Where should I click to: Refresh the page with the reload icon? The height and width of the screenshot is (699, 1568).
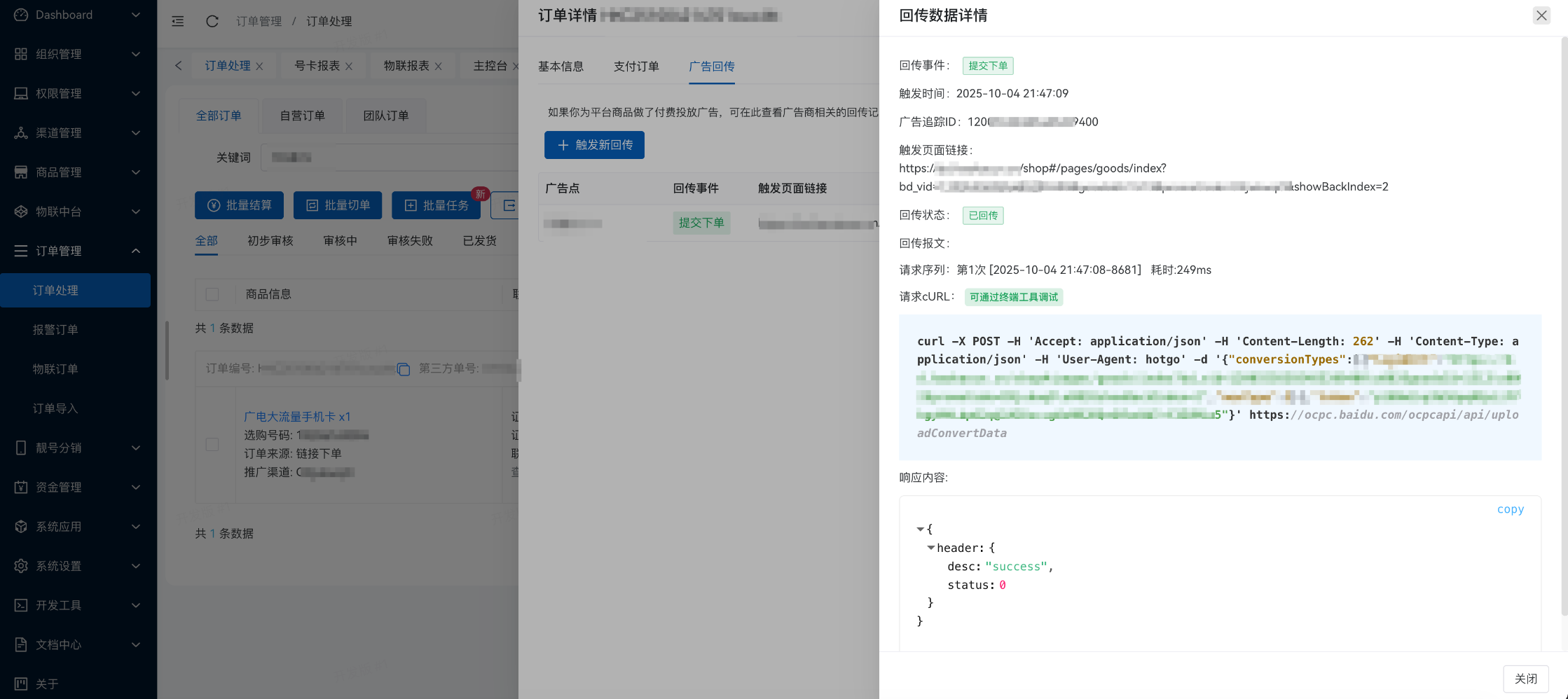click(212, 21)
